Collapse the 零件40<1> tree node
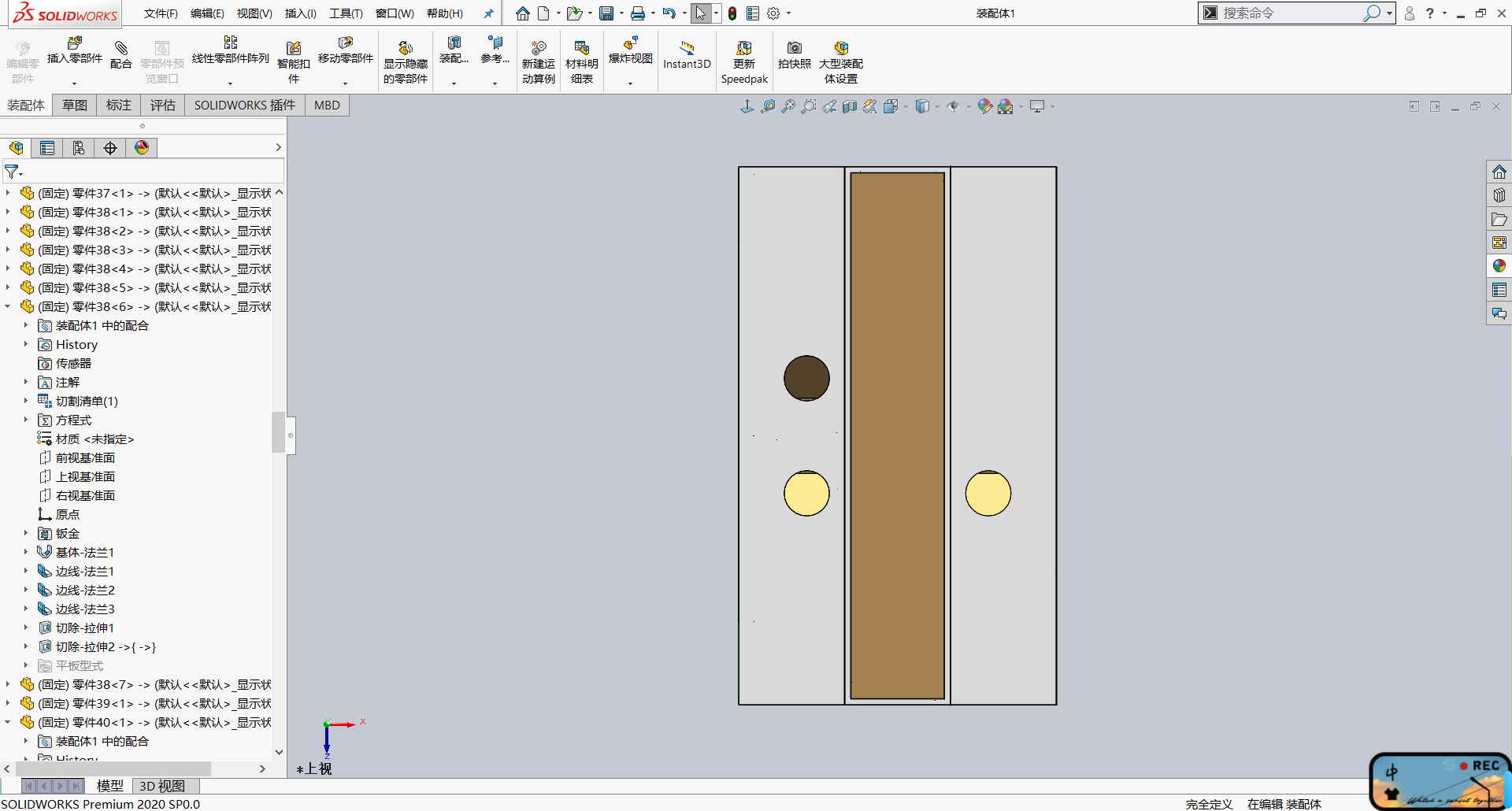Viewport: 1512px width, 811px height. [8, 721]
